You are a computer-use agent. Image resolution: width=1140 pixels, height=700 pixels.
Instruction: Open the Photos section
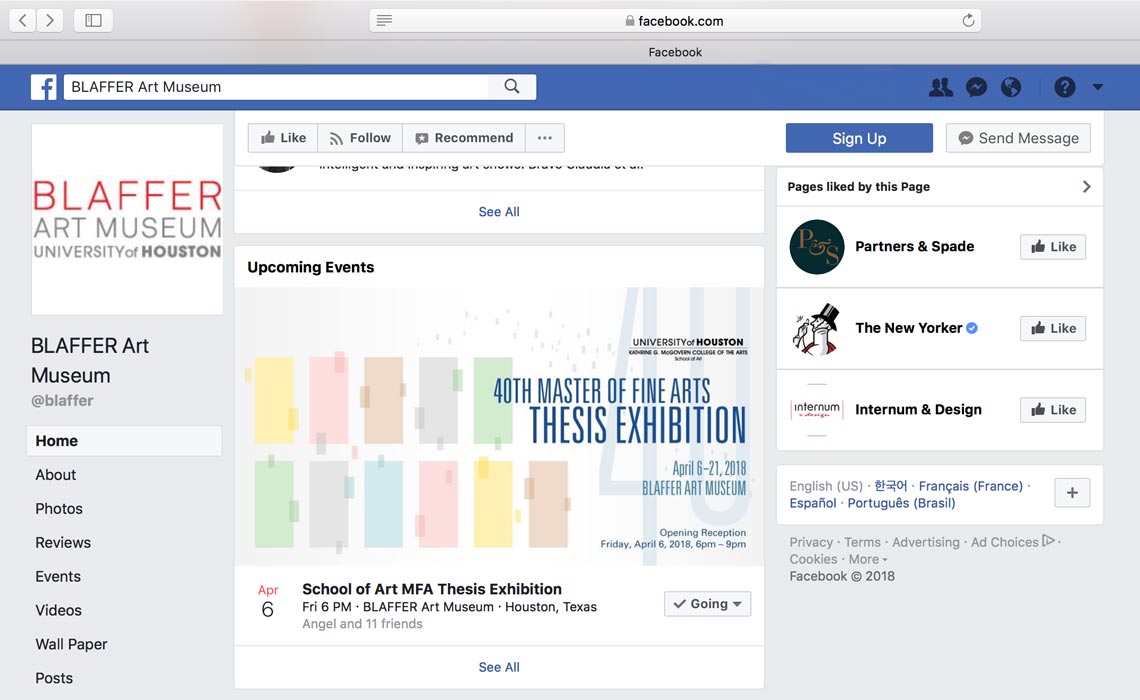tap(59, 509)
